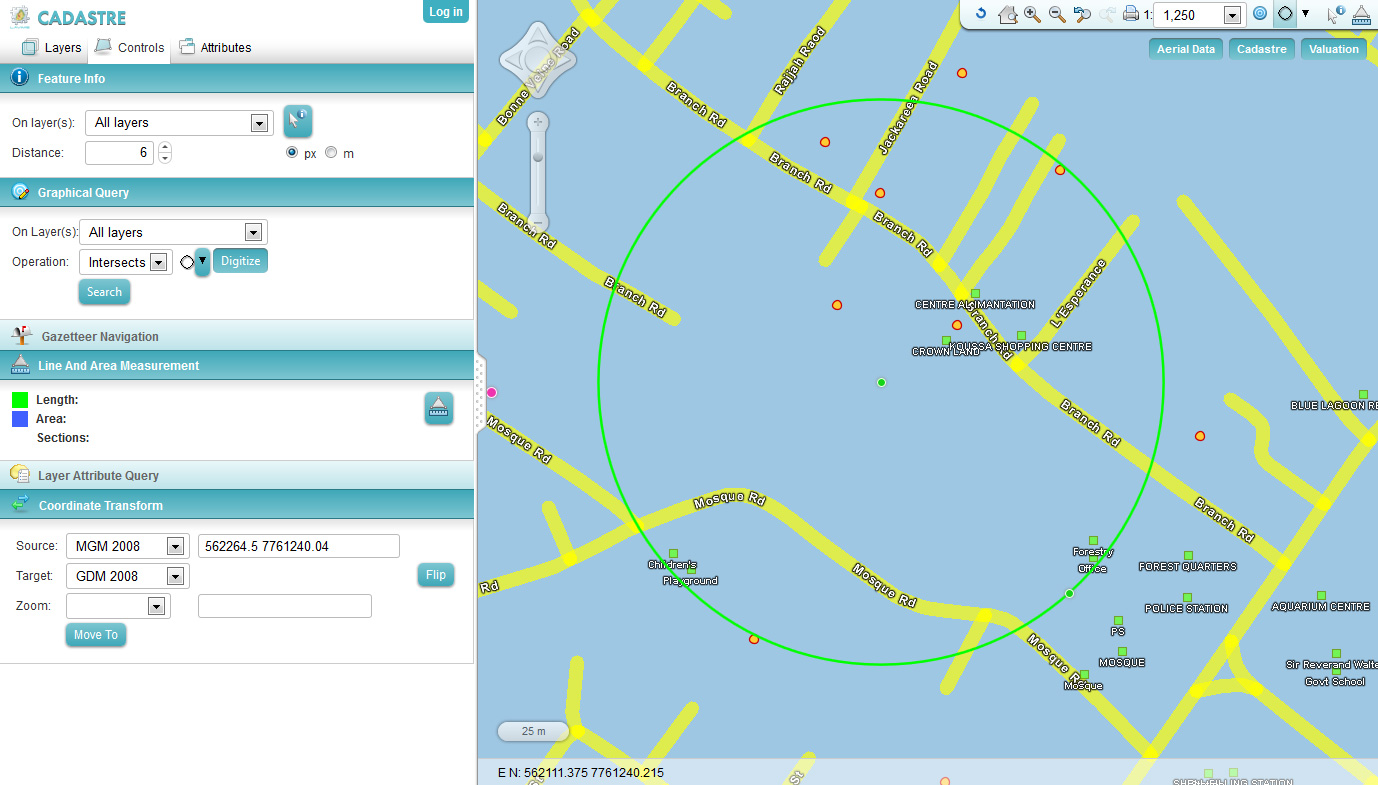1378x785 pixels.
Task: Click Feature Info identify cursor button
Action: 298,120
